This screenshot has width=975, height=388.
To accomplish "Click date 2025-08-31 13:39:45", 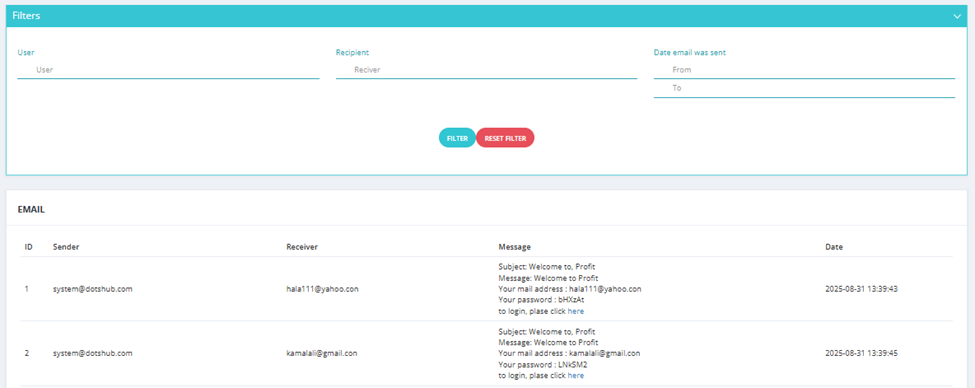I will (862, 353).
